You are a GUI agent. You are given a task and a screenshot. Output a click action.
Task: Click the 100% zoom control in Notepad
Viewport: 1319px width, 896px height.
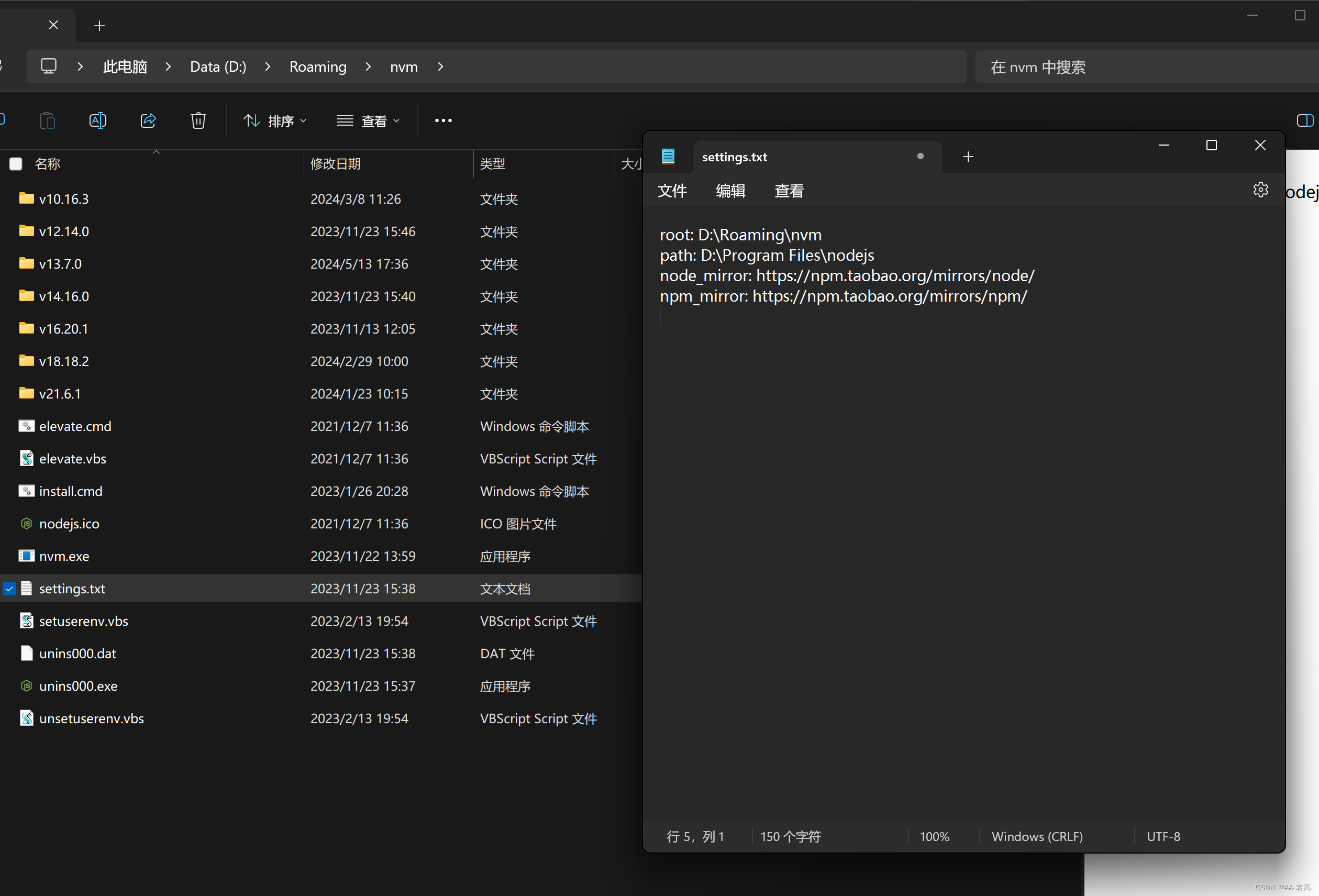(x=934, y=836)
